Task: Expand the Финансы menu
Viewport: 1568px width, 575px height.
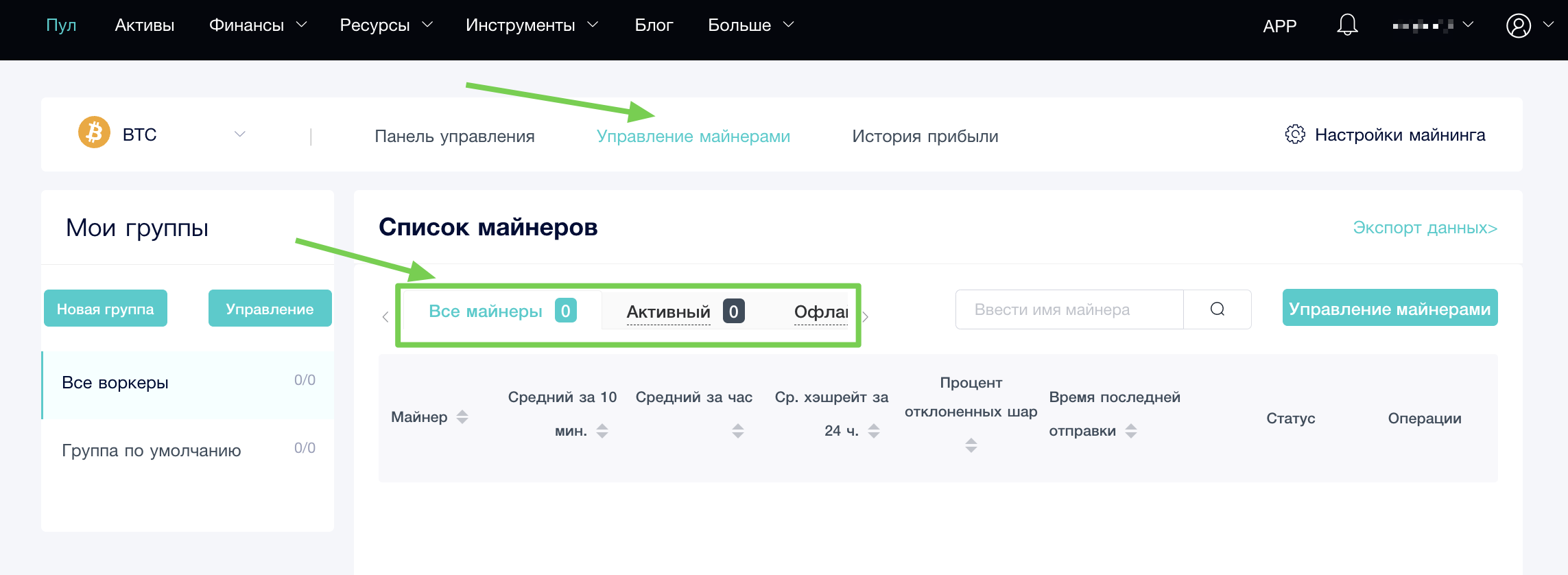Action: (x=258, y=25)
